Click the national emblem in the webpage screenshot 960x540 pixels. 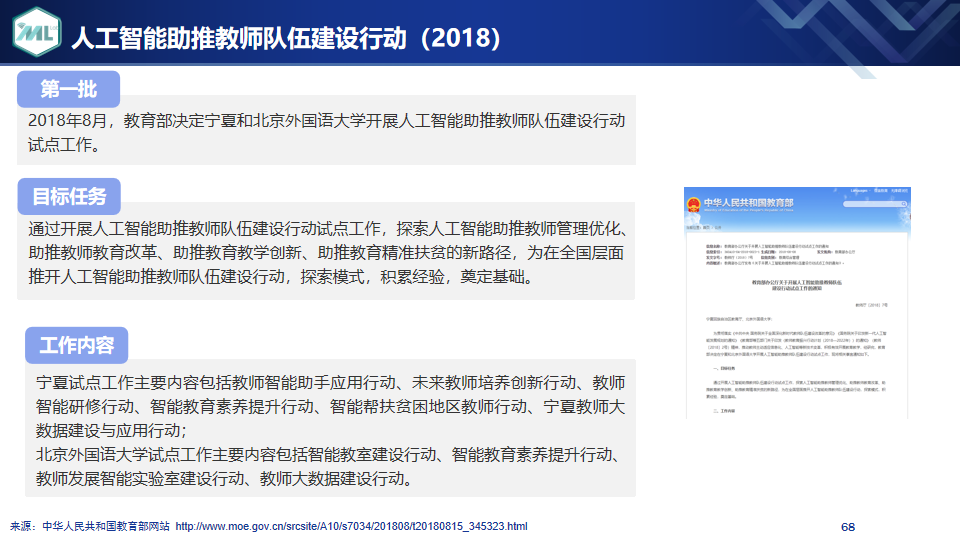[693, 205]
